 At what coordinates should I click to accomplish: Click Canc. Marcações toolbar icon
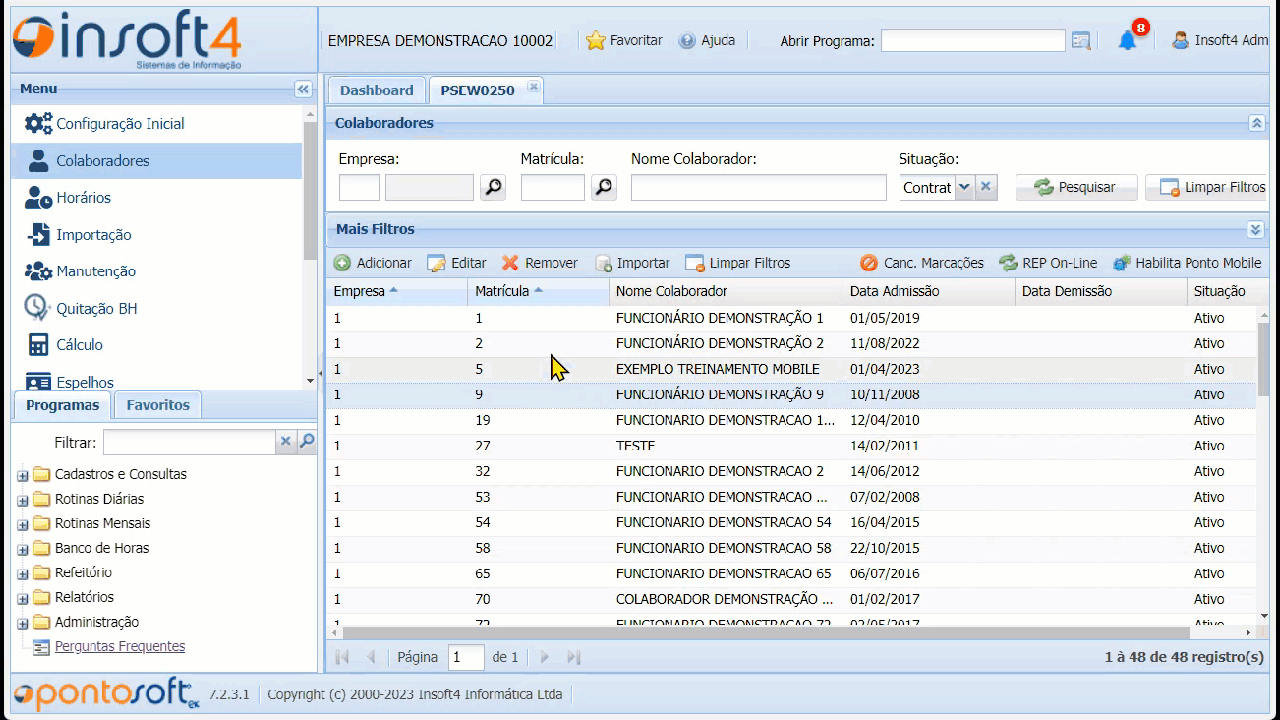click(x=869, y=263)
